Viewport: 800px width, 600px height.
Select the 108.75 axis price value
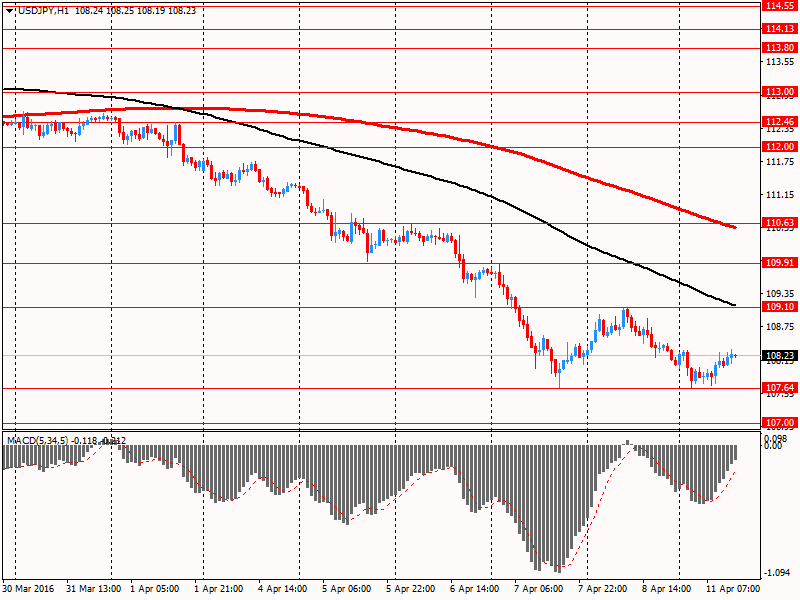pyautogui.click(x=780, y=327)
